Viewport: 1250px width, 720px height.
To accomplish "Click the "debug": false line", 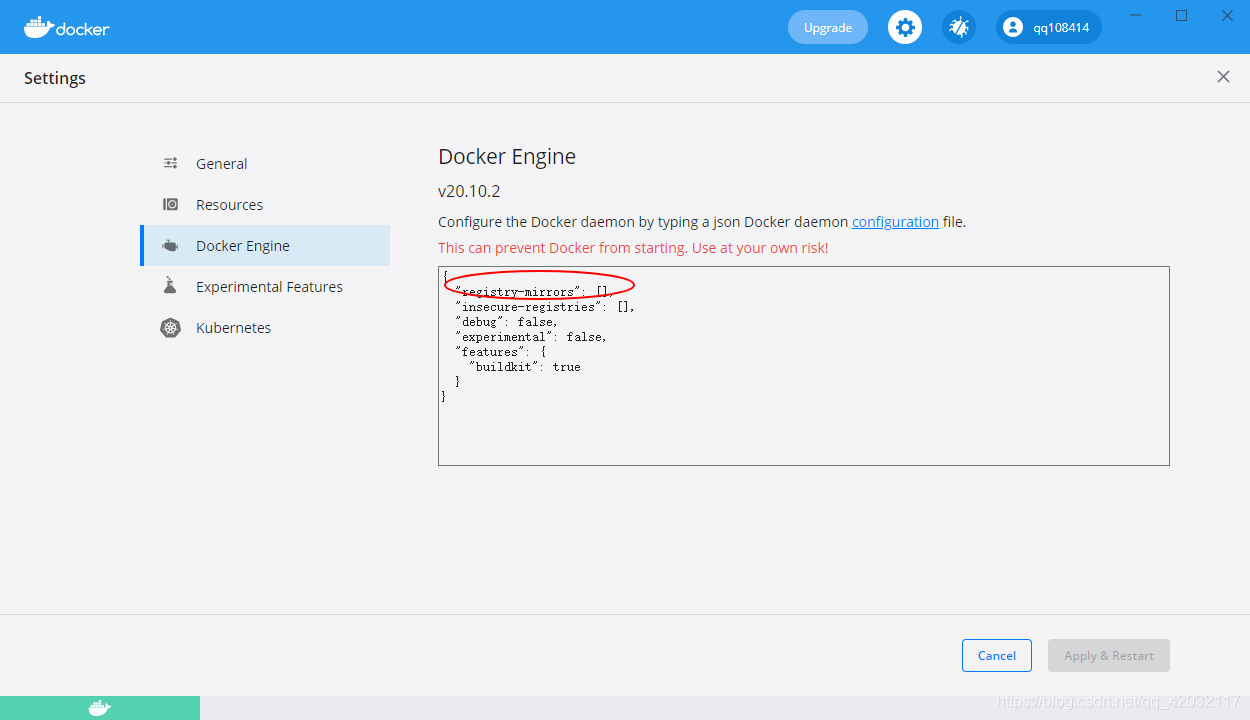I will click(x=507, y=322).
